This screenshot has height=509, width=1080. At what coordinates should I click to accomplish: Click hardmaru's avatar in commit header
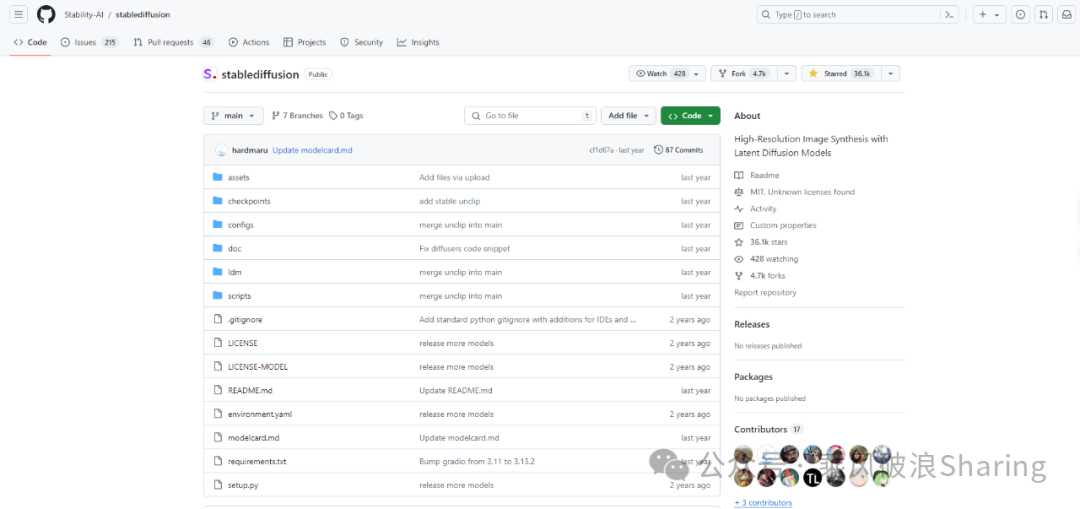[x=221, y=150]
